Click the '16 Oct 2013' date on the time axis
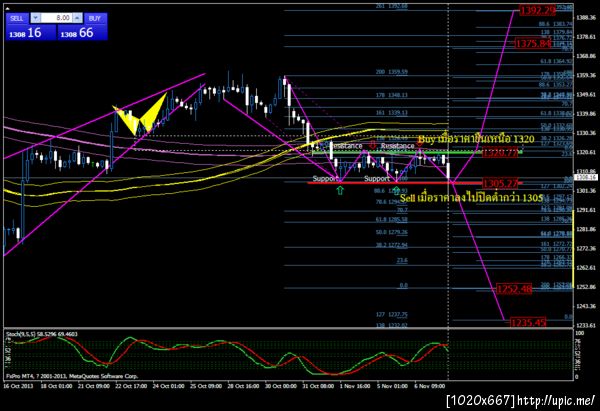Viewport: 600px width, 411px height. pyautogui.click(x=18, y=386)
